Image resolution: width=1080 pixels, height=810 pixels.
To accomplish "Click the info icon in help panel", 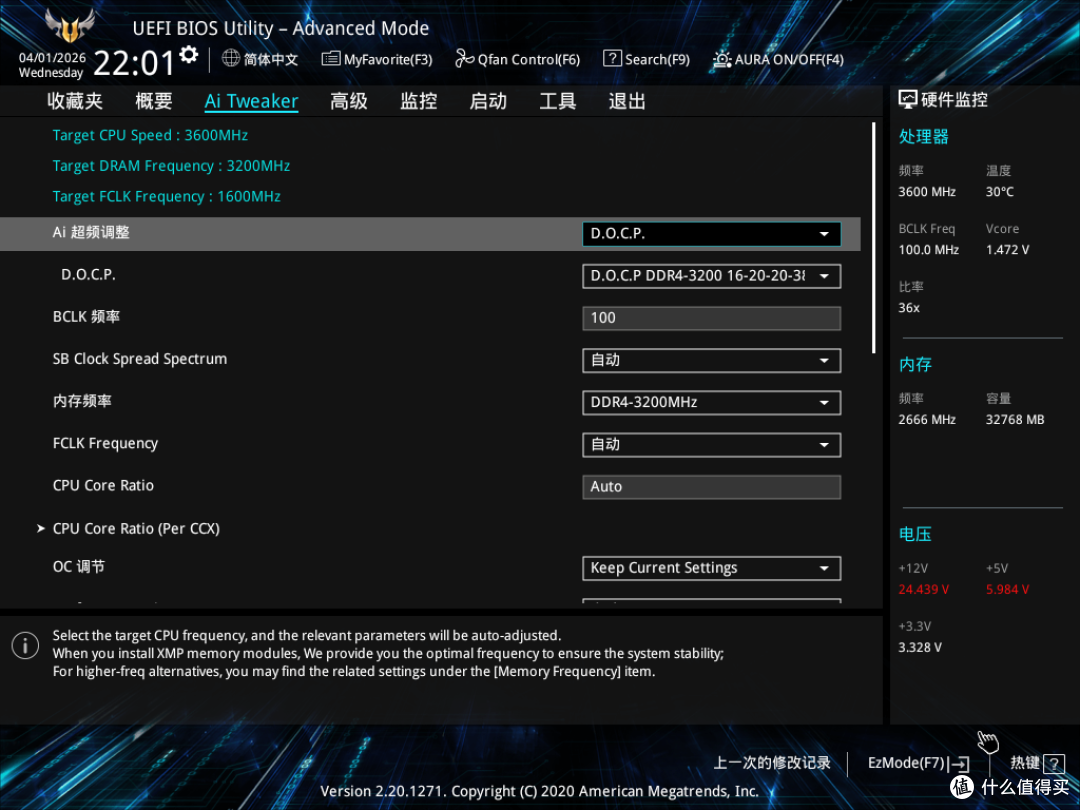I will pyautogui.click(x=25, y=646).
